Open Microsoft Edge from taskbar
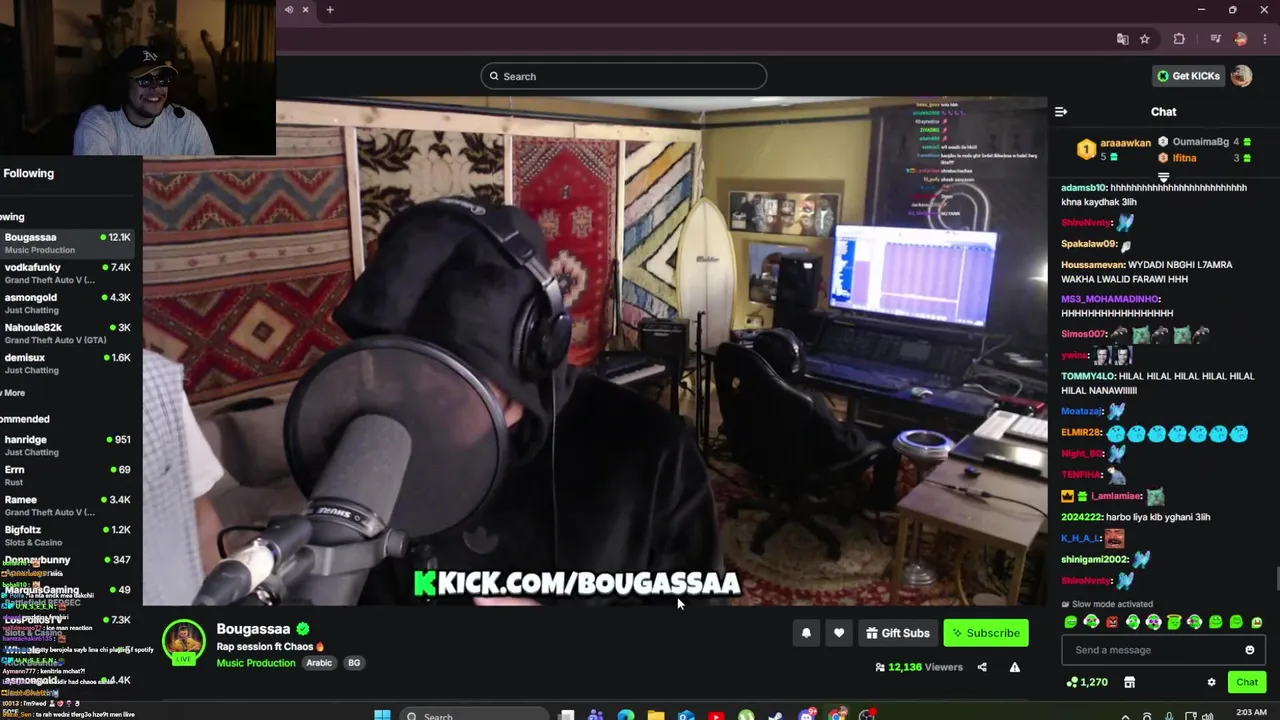1280x720 pixels. click(x=626, y=714)
